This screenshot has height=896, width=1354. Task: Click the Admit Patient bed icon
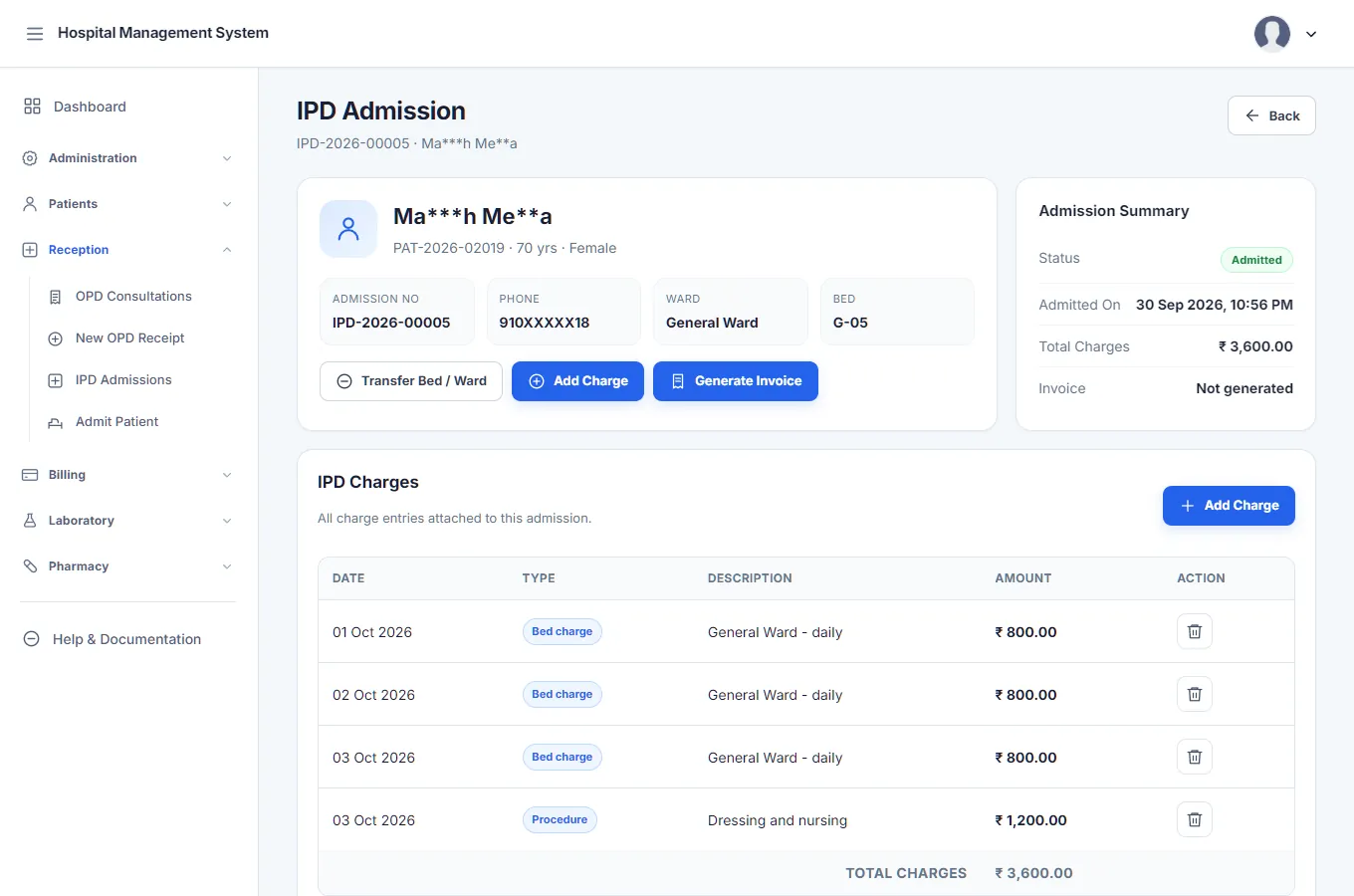[56, 423]
